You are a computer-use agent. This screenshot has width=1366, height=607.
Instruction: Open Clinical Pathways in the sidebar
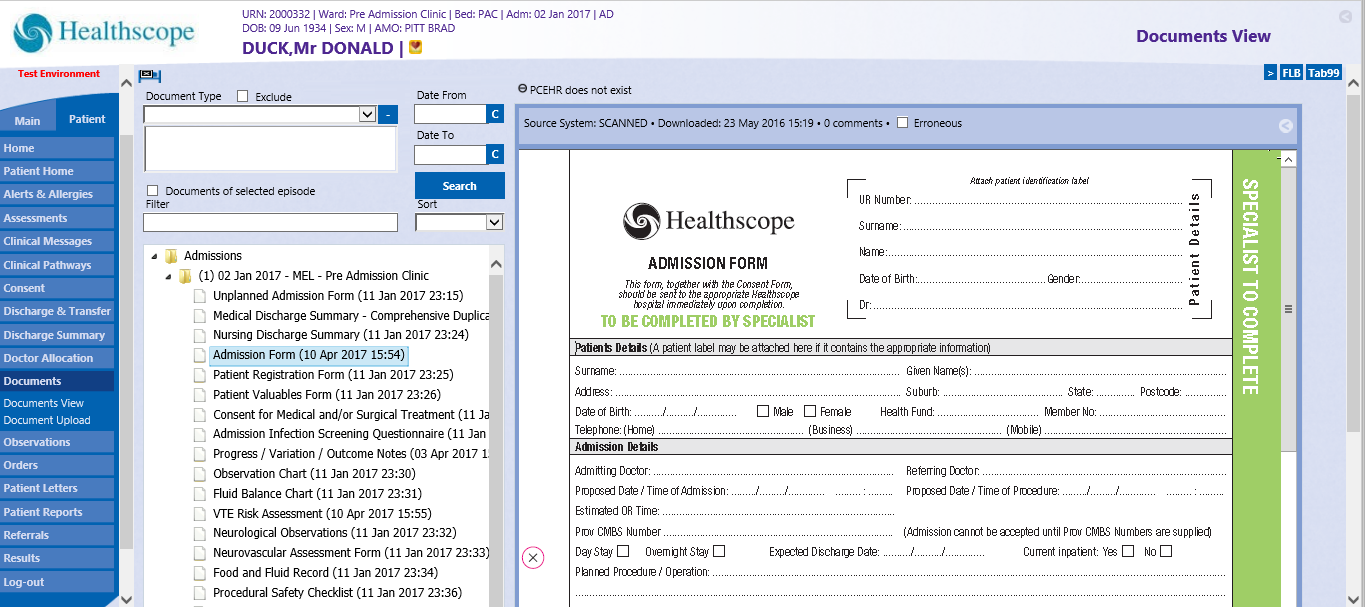pyautogui.click(x=57, y=265)
